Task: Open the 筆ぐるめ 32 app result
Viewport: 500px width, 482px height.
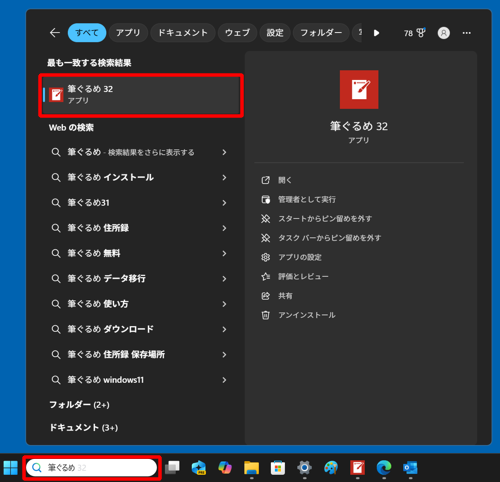Action: click(x=141, y=95)
